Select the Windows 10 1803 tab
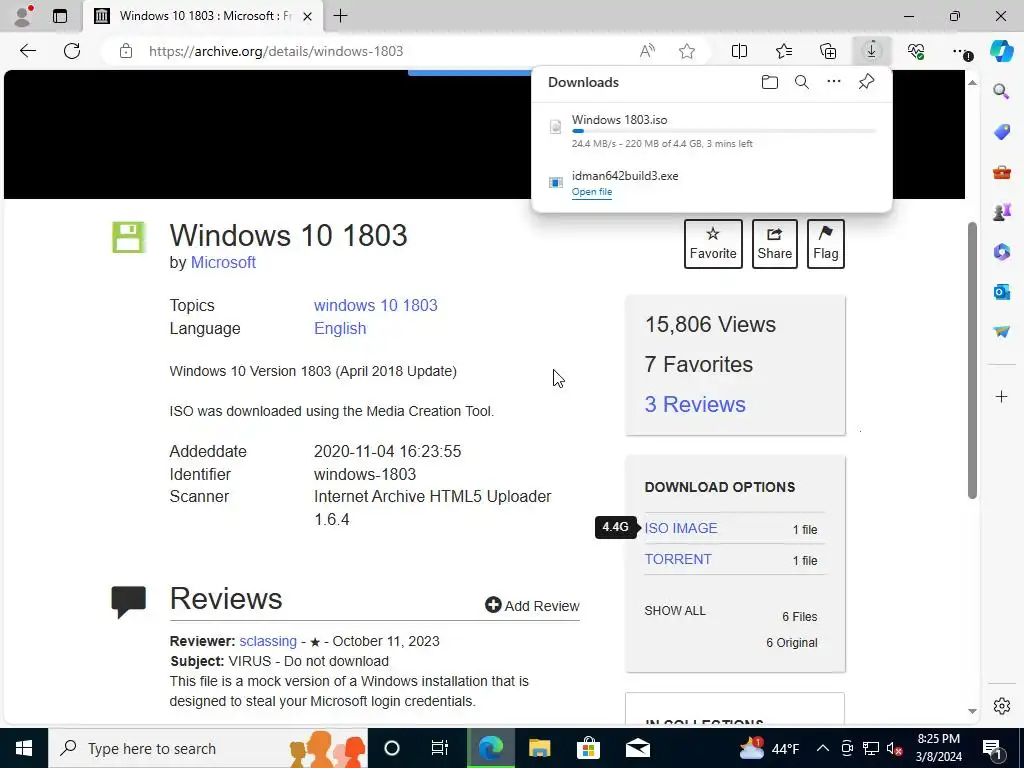Image resolution: width=1024 pixels, height=768 pixels. pyautogui.click(x=202, y=16)
